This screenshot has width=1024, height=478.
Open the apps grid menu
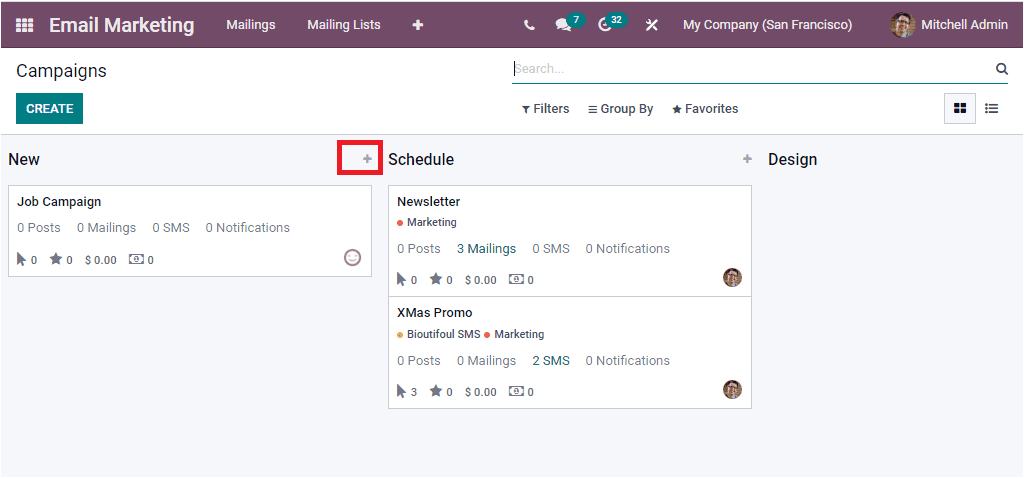pos(24,25)
